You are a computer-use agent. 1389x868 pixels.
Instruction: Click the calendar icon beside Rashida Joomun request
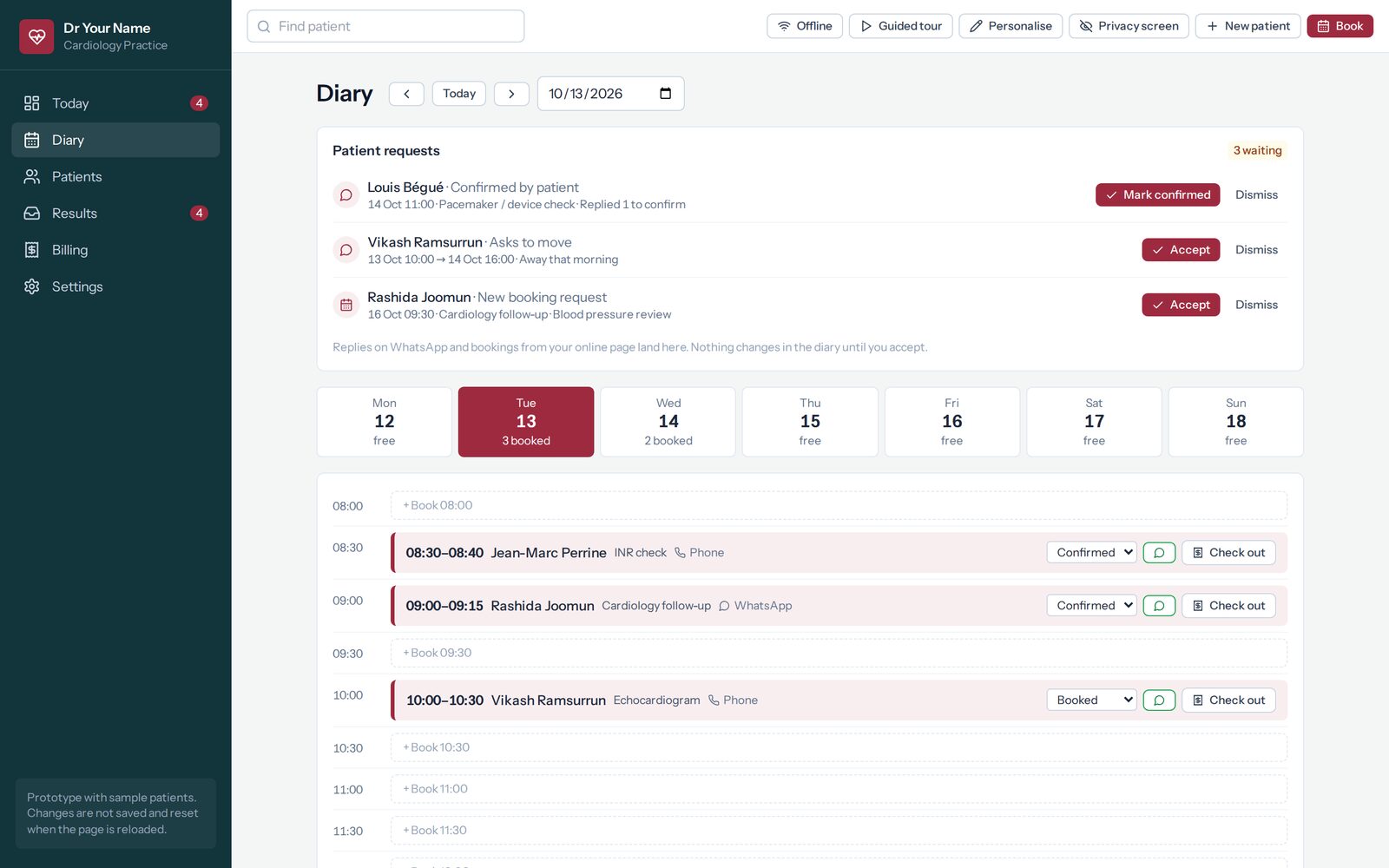[346, 305]
